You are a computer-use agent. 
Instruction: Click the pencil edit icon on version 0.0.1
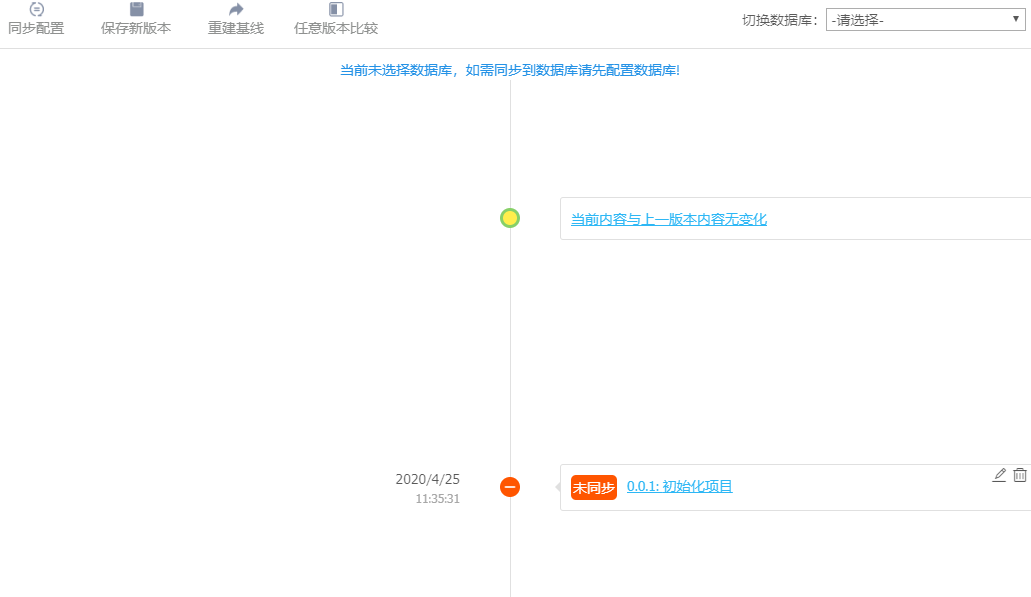[1000, 475]
